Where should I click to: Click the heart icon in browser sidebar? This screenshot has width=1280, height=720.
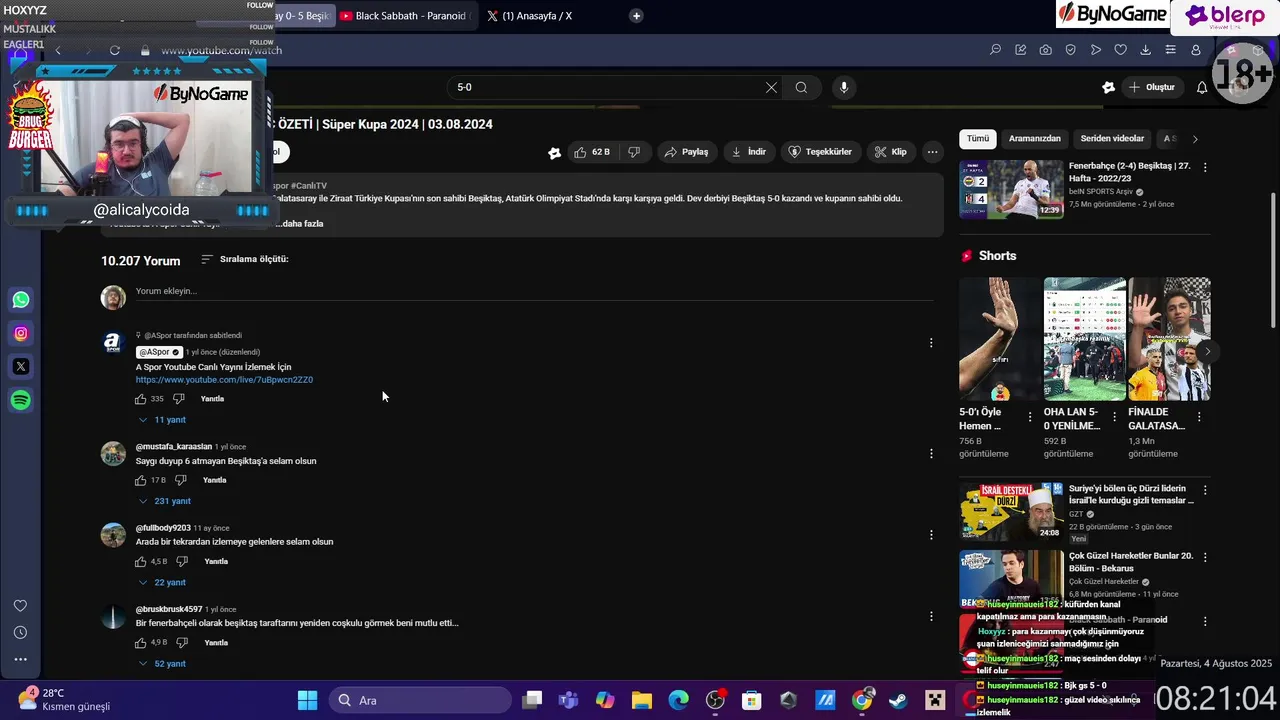(x=20, y=606)
